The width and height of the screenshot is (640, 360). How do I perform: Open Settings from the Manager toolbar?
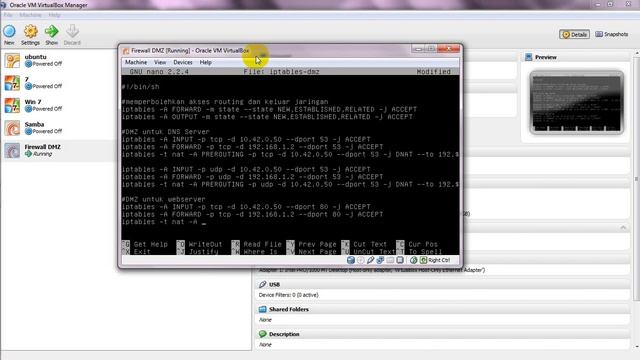pyautogui.click(x=30, y=31)
